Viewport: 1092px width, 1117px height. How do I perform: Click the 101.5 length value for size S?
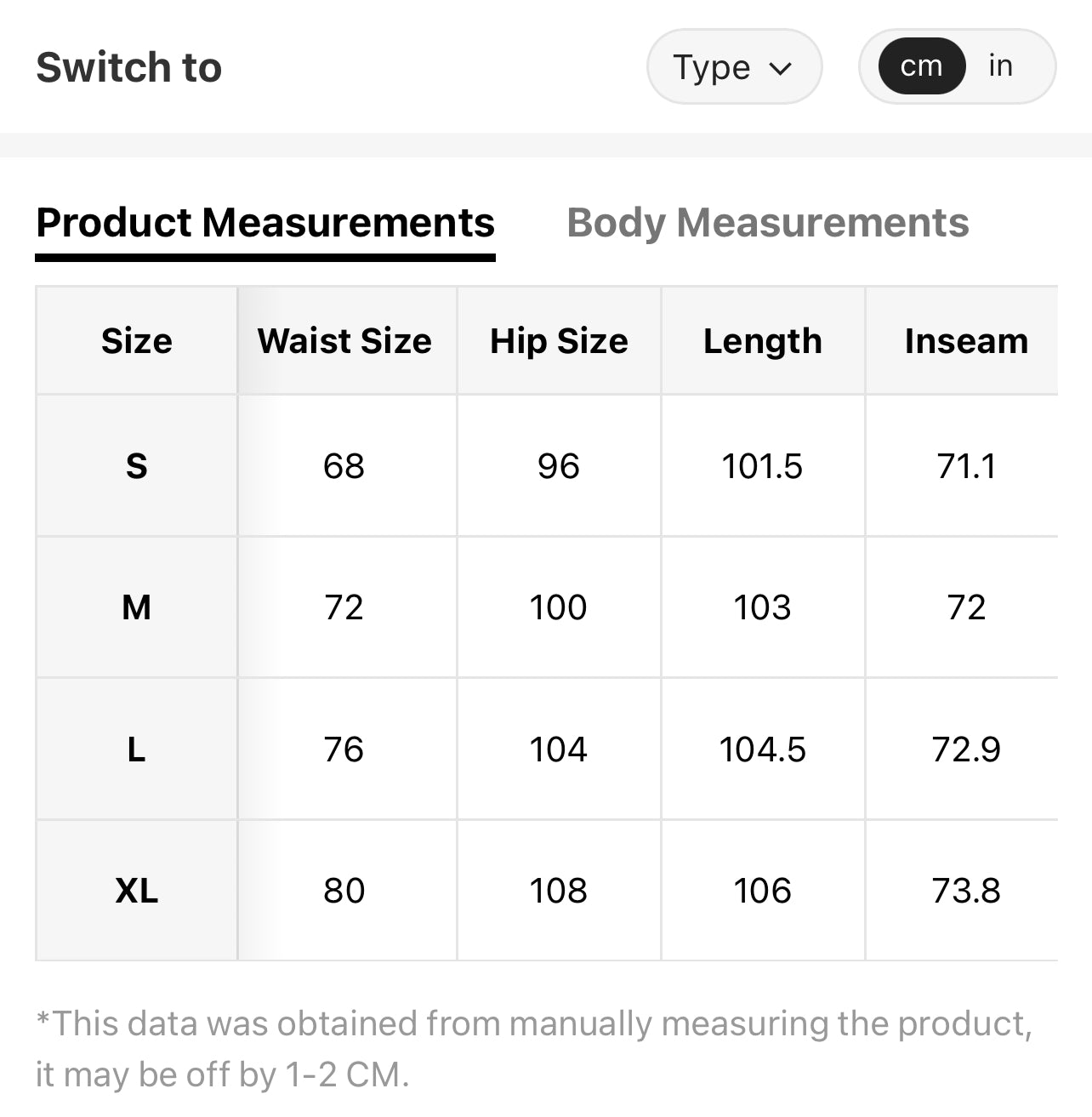coord(763,465)
